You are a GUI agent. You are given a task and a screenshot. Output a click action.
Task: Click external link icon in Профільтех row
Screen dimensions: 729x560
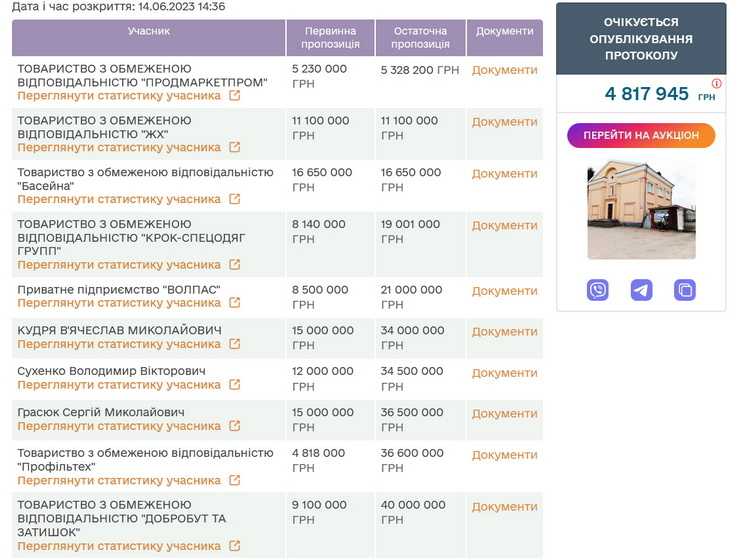point(235,480)
